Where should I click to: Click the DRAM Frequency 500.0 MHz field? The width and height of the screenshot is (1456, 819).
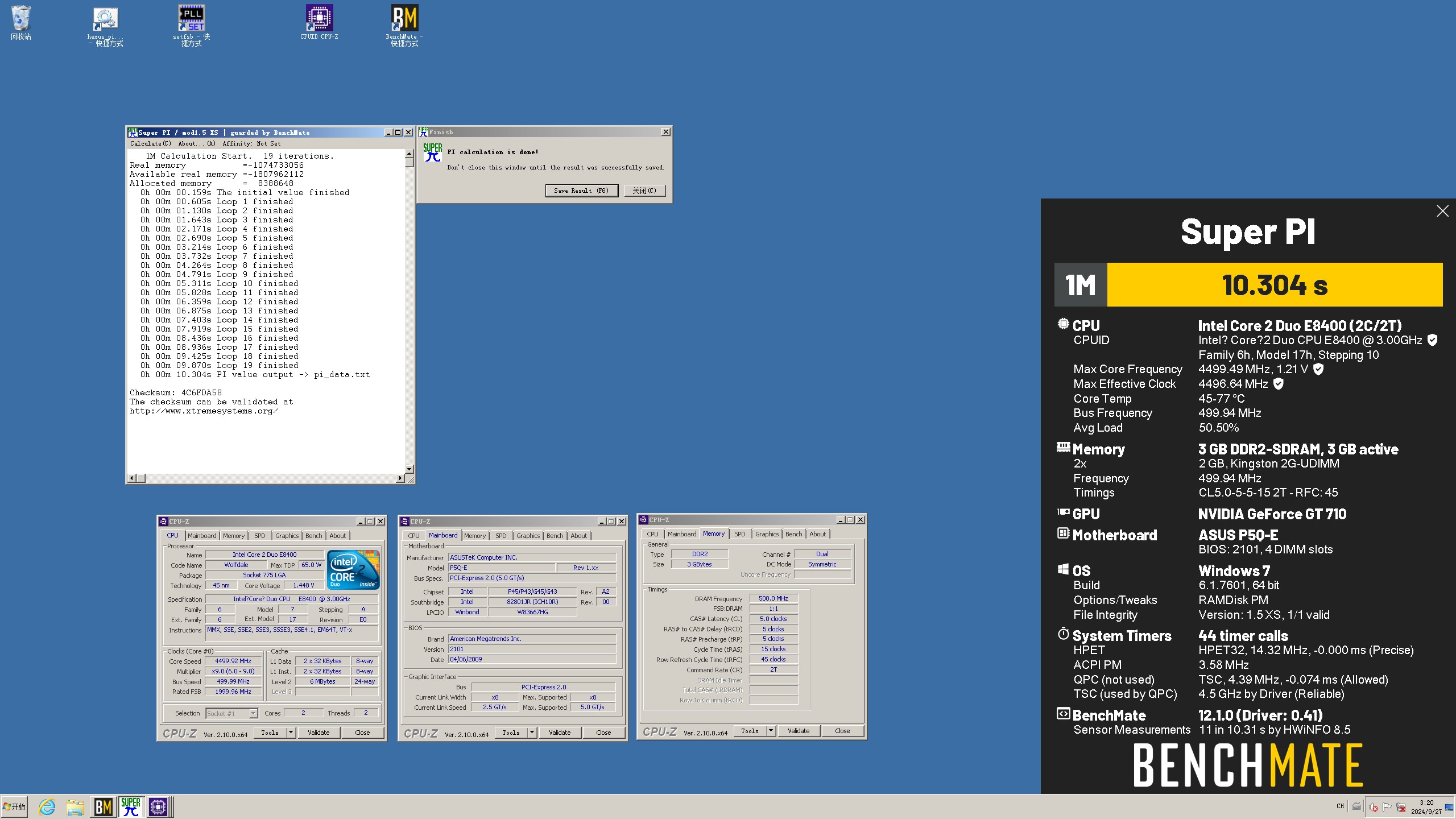(773, 598)
